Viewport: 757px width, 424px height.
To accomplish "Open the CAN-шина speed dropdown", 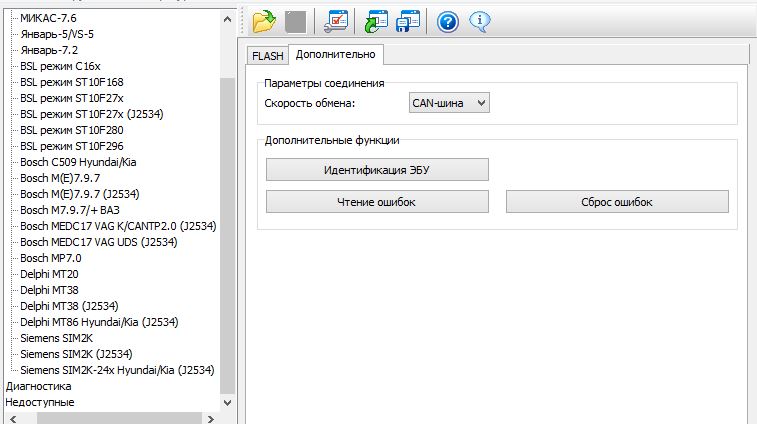I will coord(449,102).
